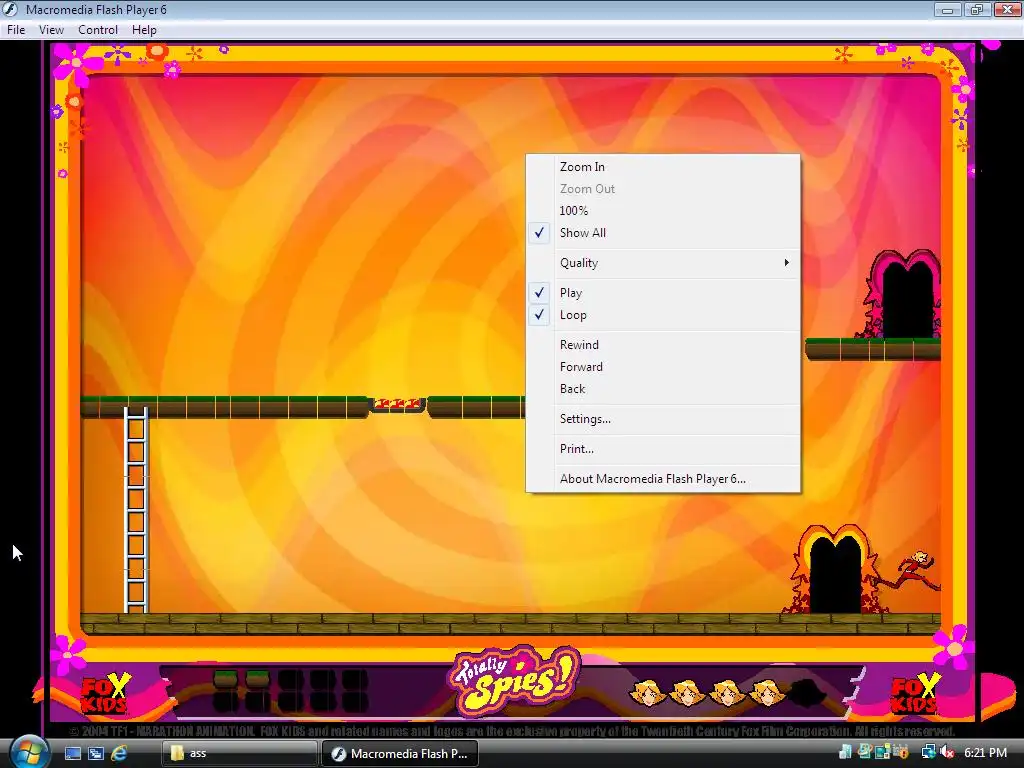Open the View menu
The image size is (1024, 768).
tap(51, 30)
